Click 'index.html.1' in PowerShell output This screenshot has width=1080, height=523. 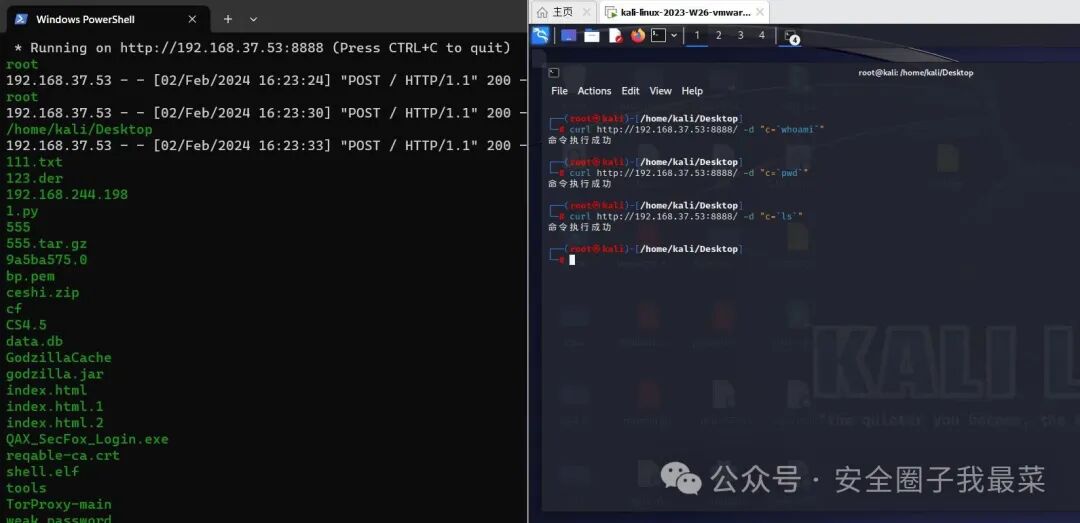[x=55, y=407]
